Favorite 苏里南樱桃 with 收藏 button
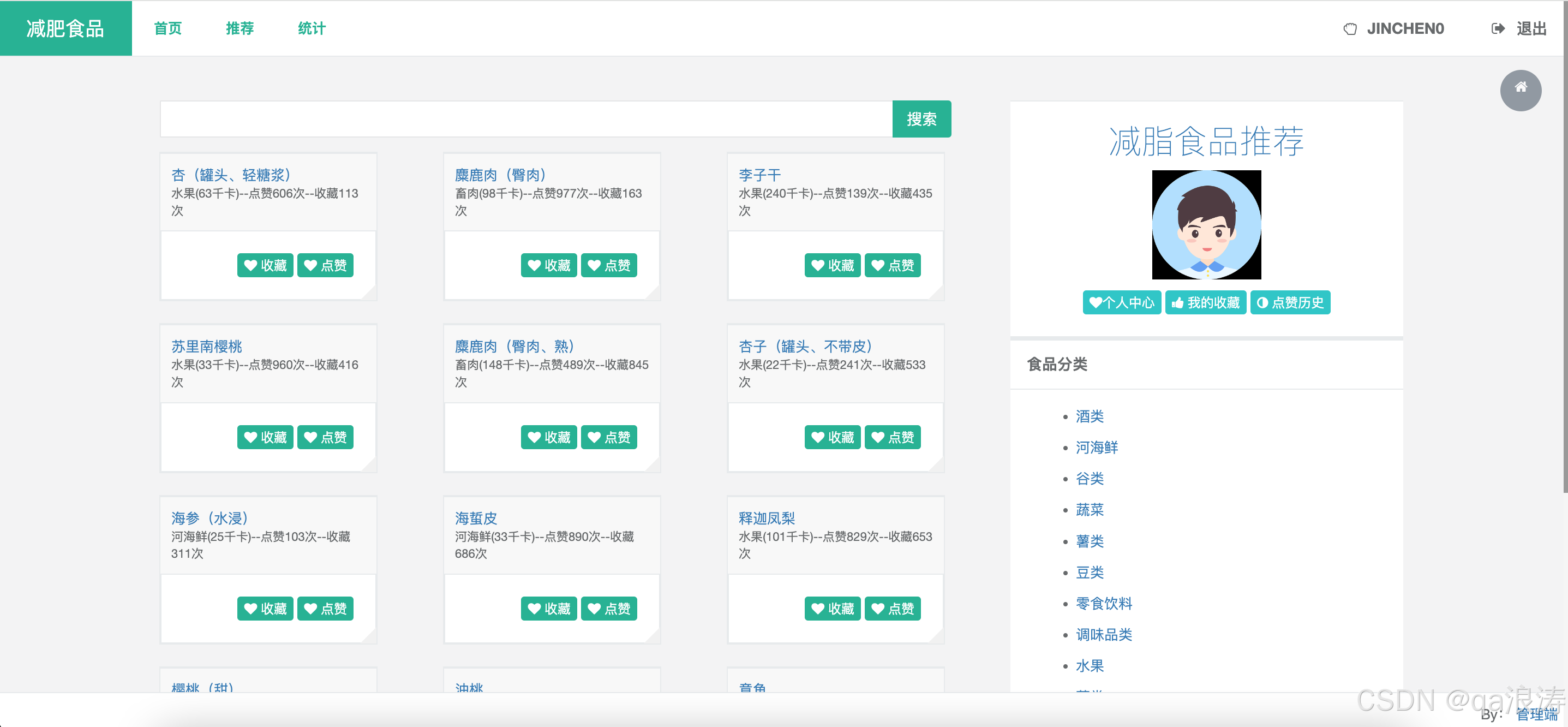Viewport: 1568px width, 727px height. pos(265,437)
